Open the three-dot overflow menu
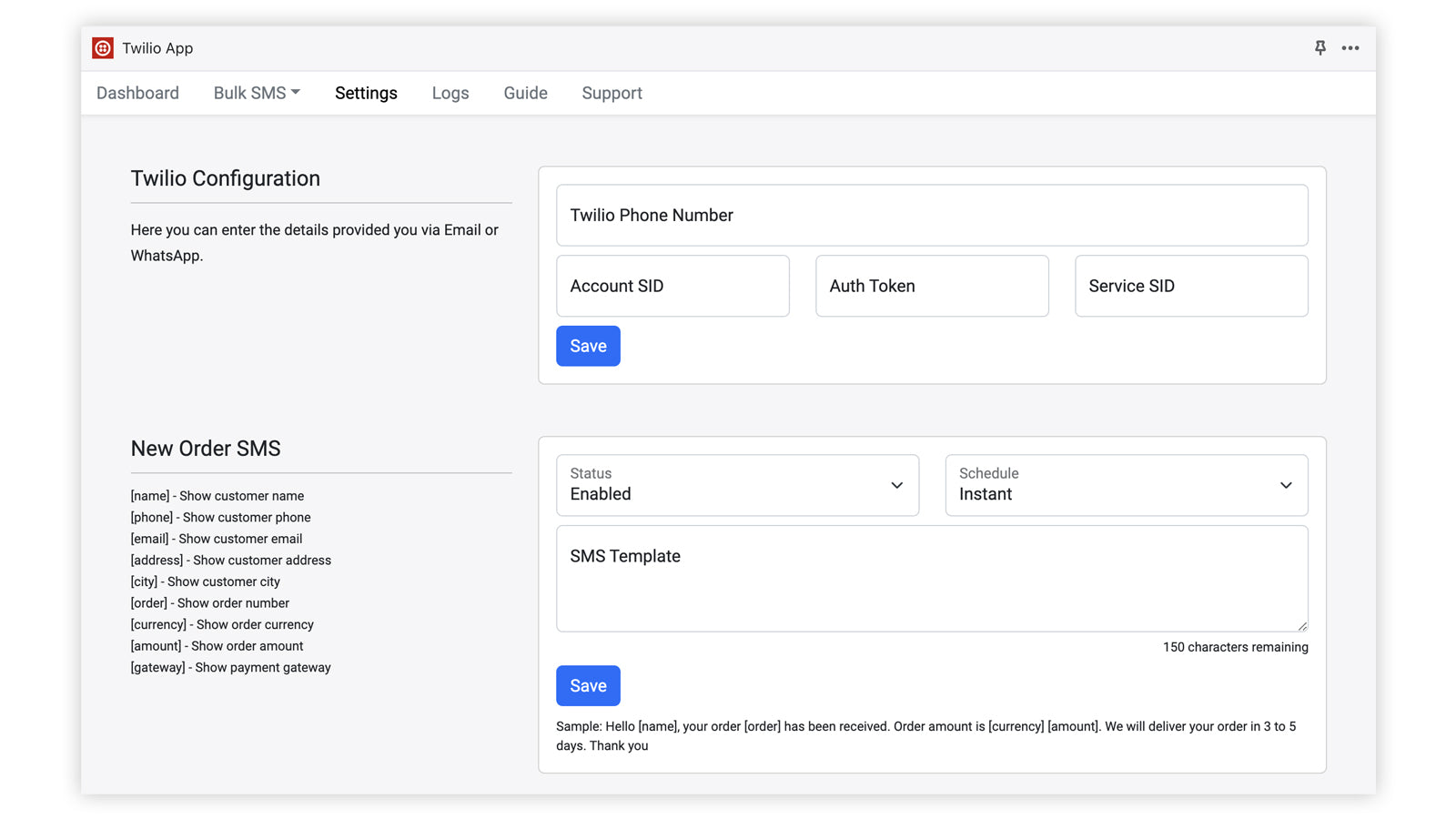Image resolution: width=1456 pixels, height=819 pixels. (1350, 48)
